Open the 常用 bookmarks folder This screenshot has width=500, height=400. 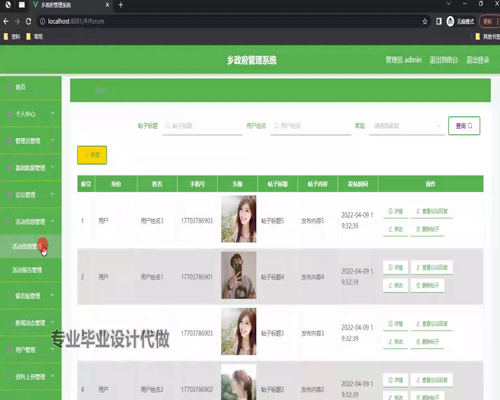click(x=34, y=37)
